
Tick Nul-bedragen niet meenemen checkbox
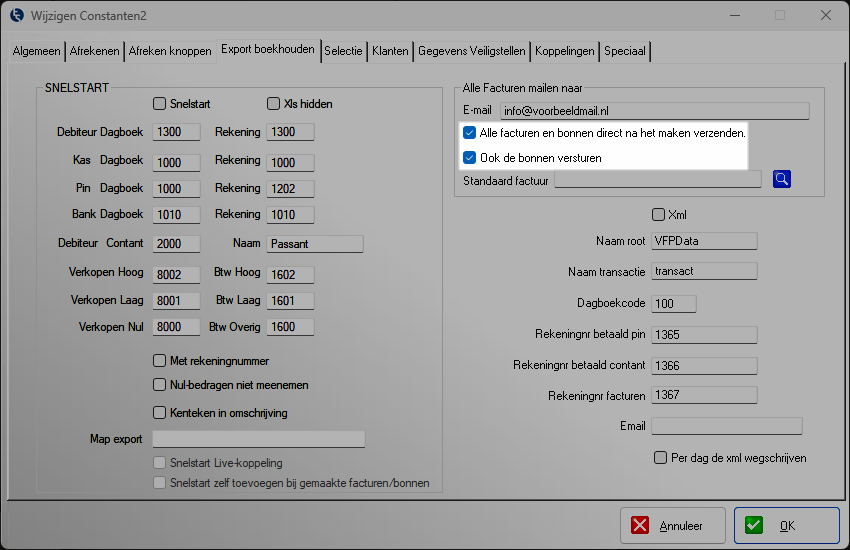point(159,385)
